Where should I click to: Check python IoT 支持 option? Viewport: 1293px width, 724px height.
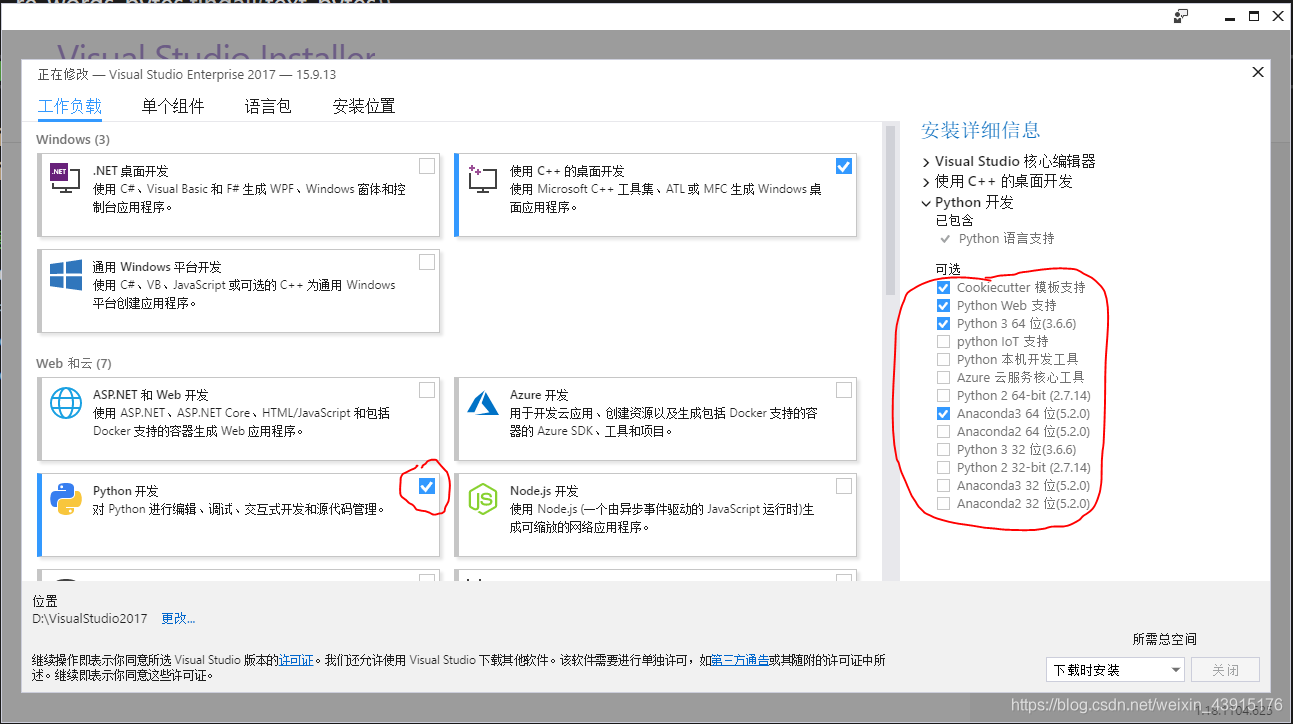click(943, 342)
